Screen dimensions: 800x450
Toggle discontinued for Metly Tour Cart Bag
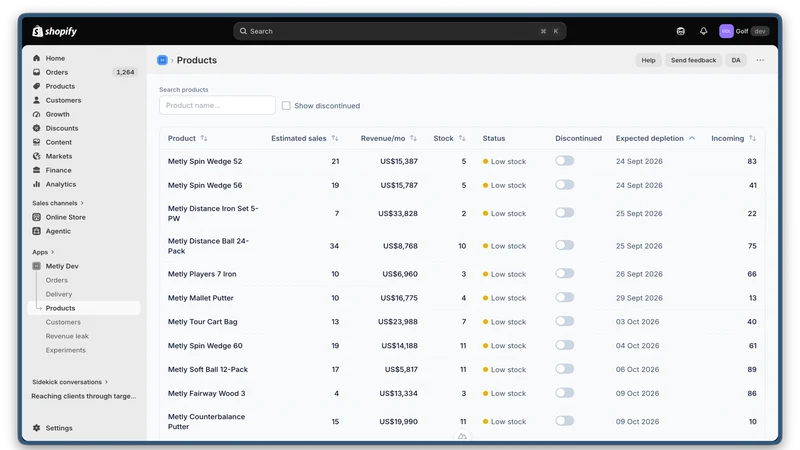tap(565, 321)
